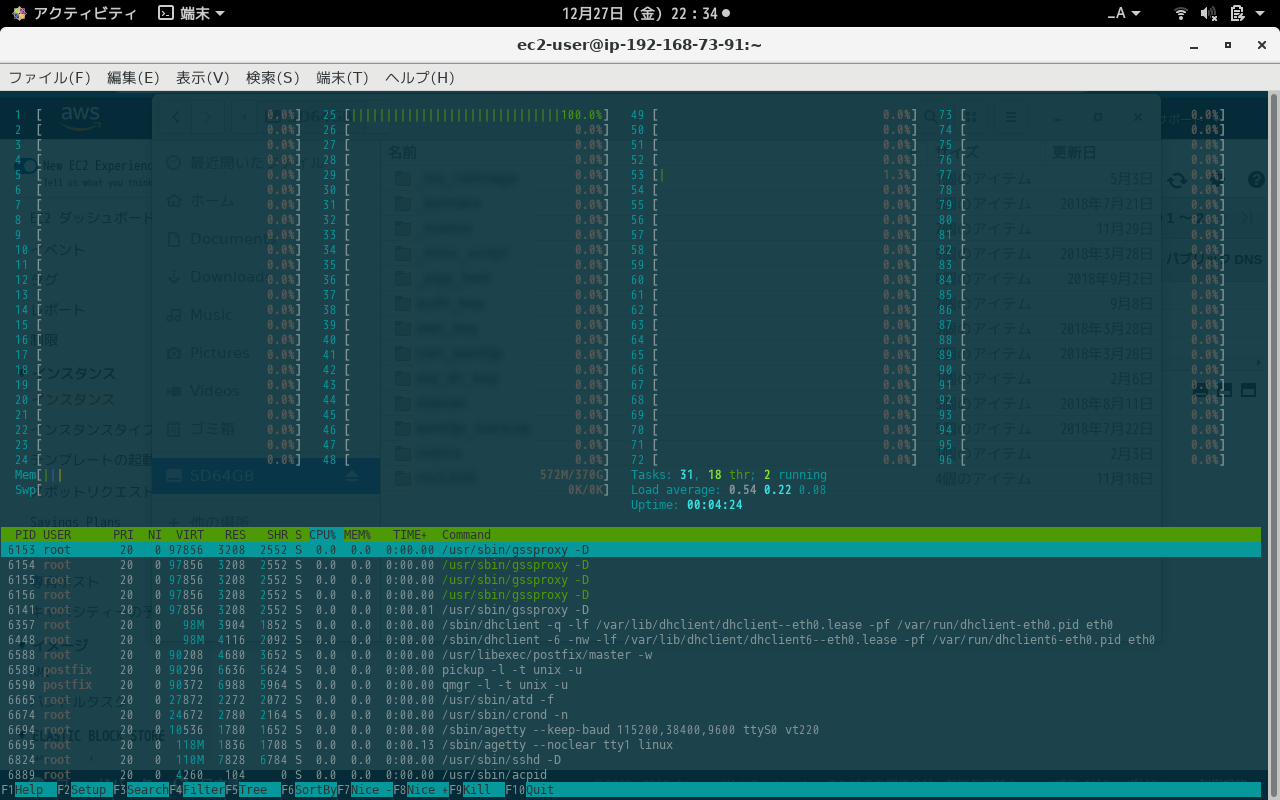Screen dimensions: 1280x800
Task: Select the postfix/master process row
Action: (x=631, y=655)
